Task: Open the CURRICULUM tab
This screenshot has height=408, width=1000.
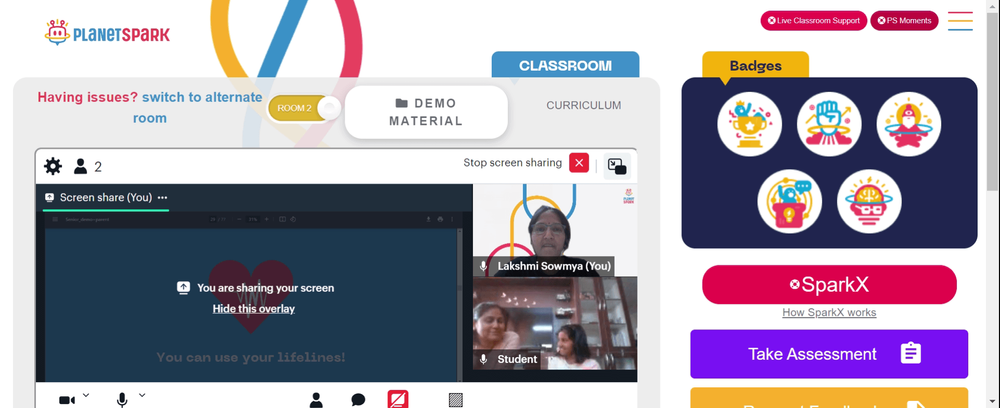Action: (x=584, y=105)
